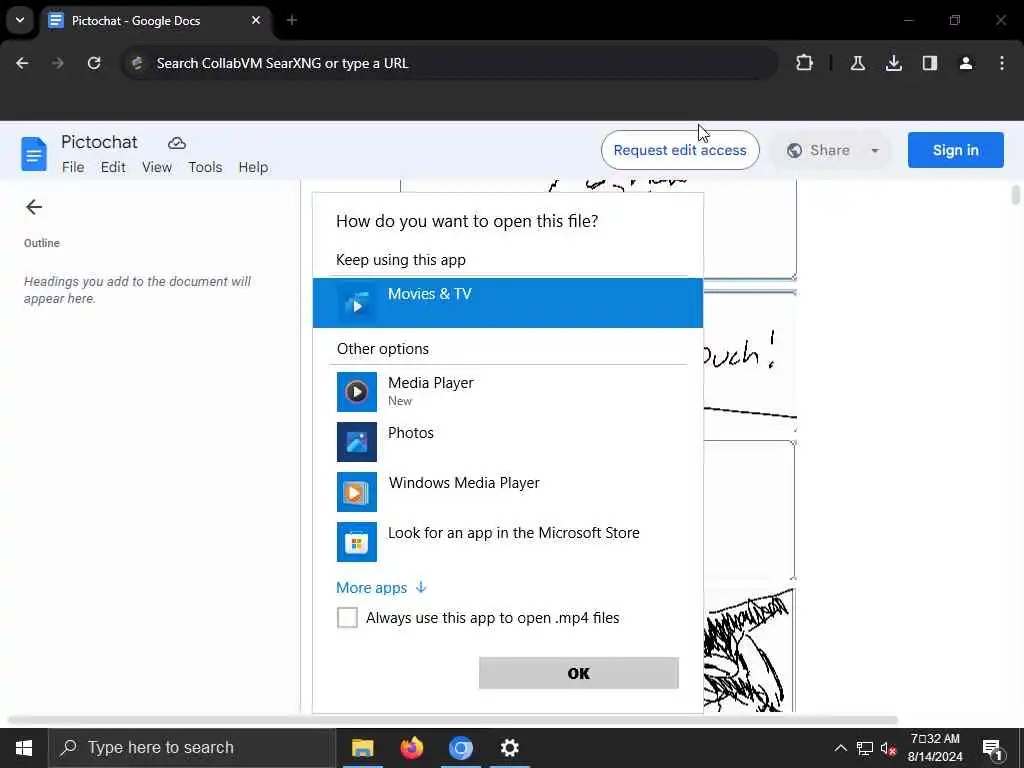Open the Edit menu
This screenshot has height=768, width=1024.
(113, 167)
